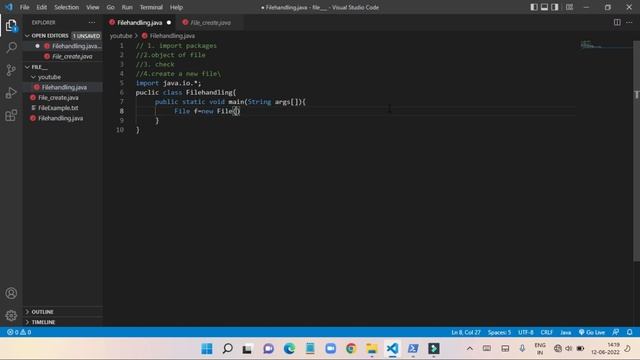Open the Run and Debug view

[x=11, y=93]
